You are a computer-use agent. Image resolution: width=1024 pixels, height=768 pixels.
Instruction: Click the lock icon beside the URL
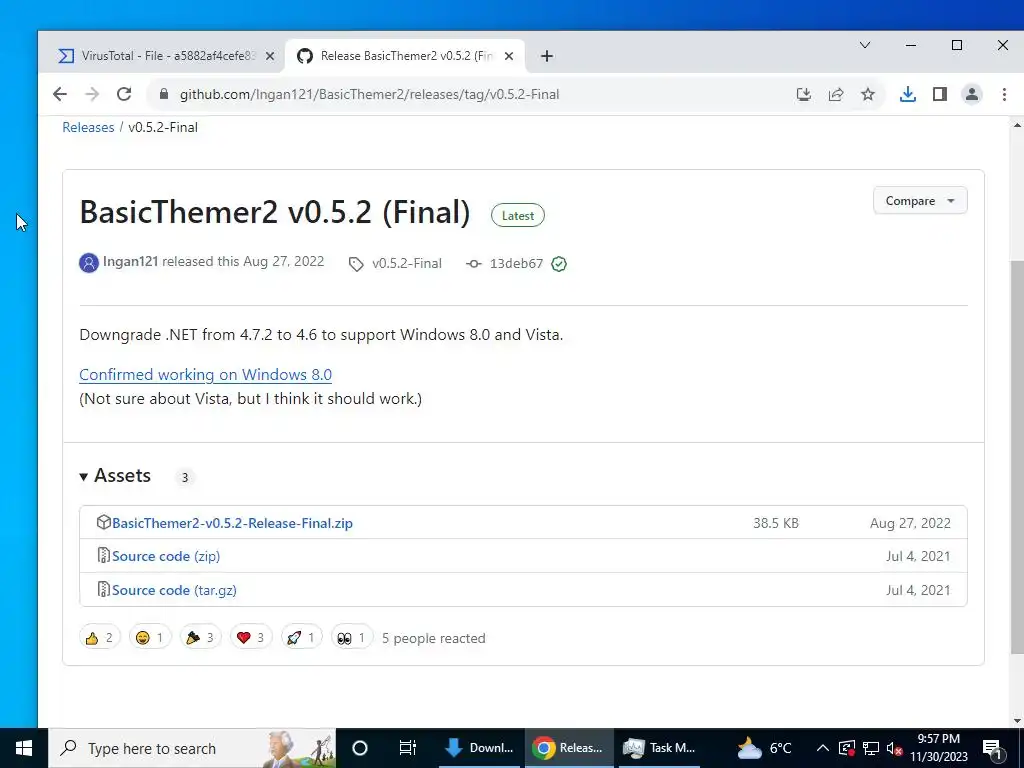tap(164, 94)
